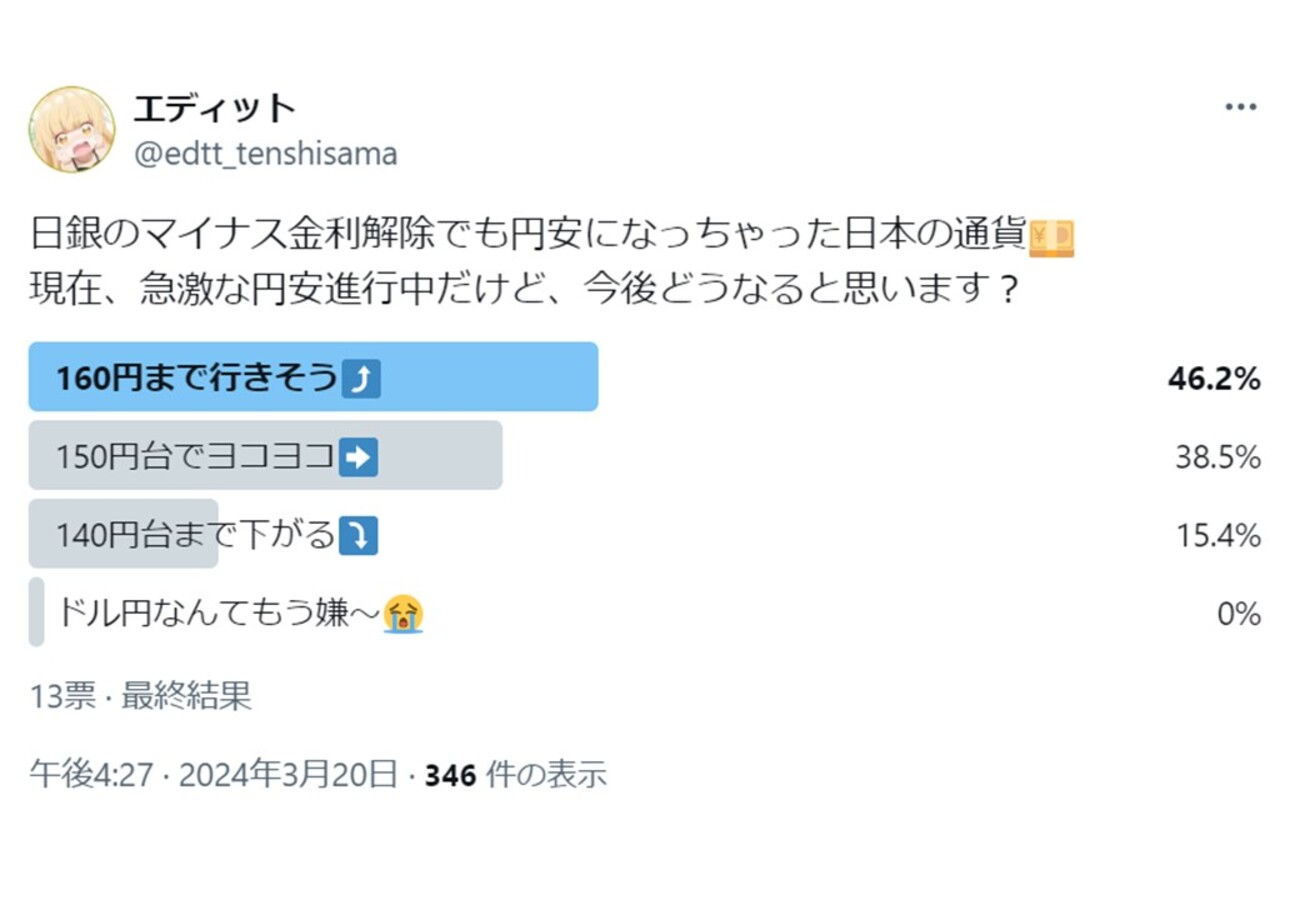The image size is (1300, 900).
Task: Open the 午後4:27 timestamp link
Action: click(90, 775)
